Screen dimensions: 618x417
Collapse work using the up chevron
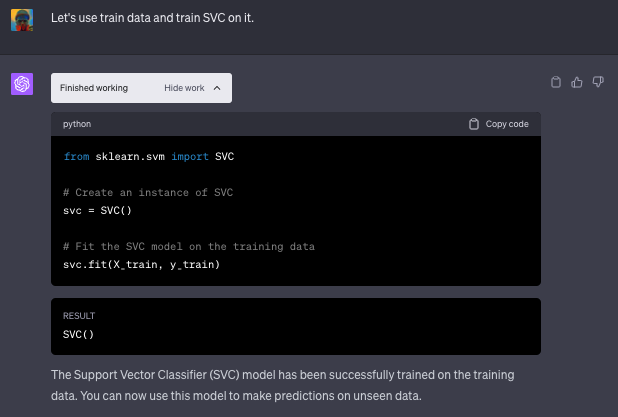click(217, 88)
